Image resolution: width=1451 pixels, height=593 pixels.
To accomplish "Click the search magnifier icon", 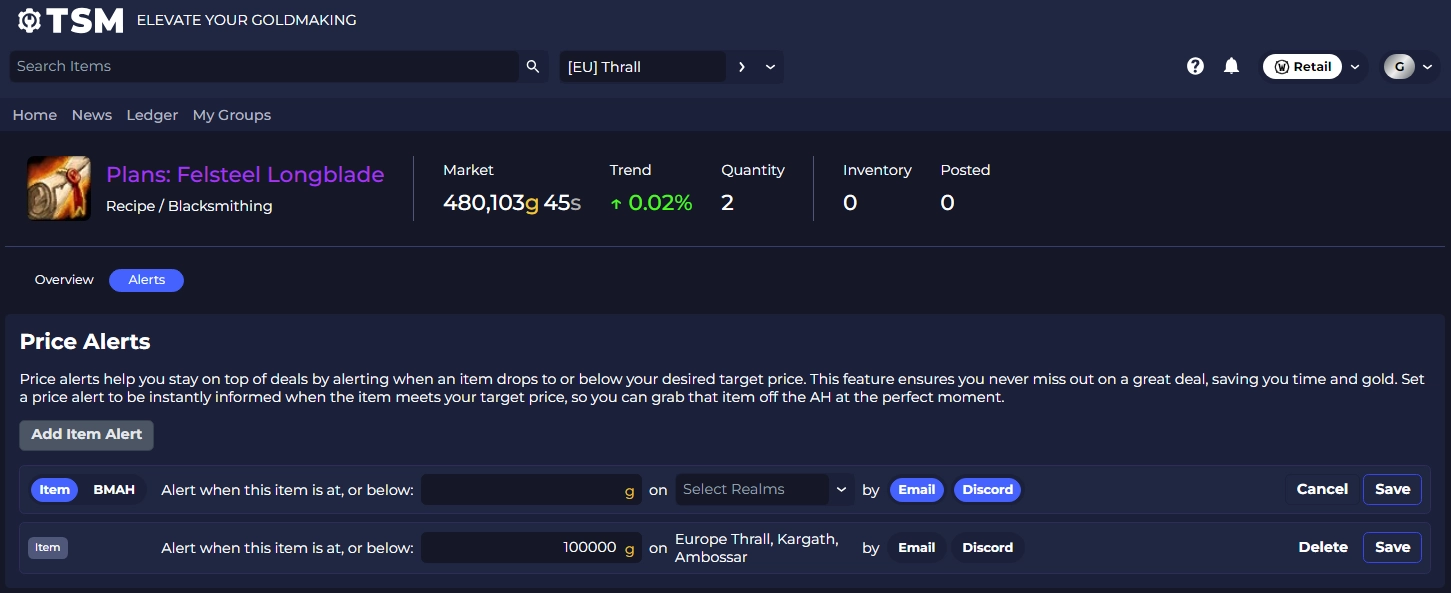I will 533,67.
